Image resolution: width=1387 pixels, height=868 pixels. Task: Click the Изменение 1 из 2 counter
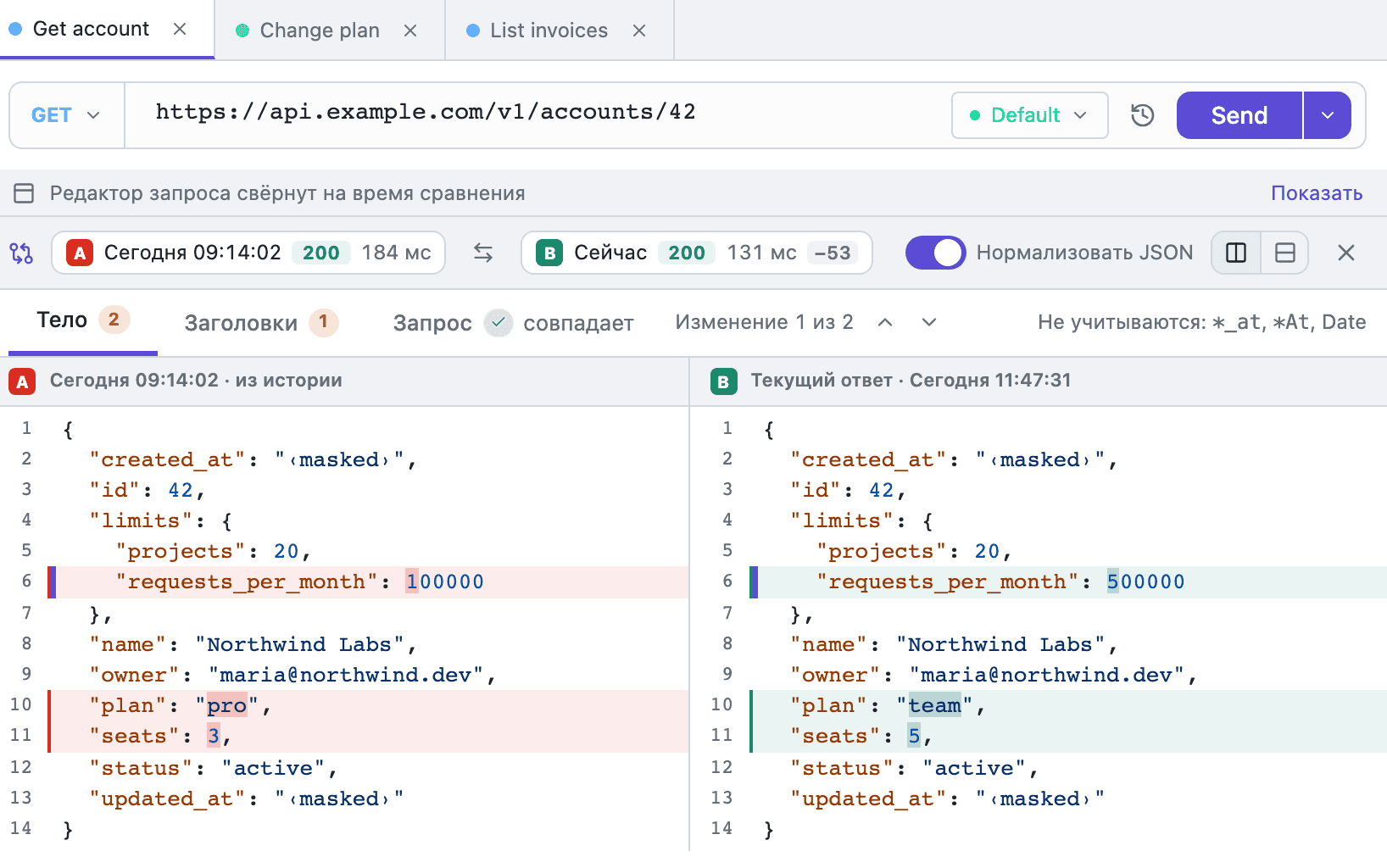coord(764,322)
